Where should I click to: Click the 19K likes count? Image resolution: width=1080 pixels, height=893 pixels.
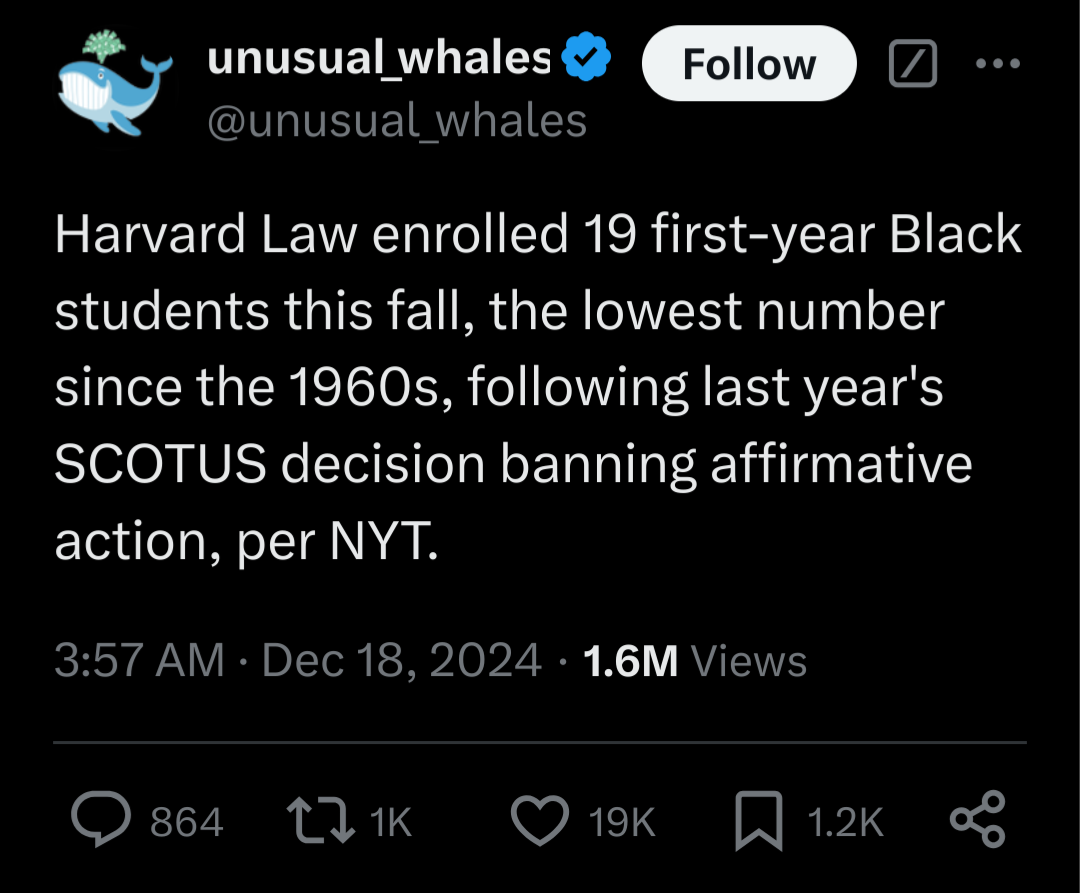click(622, 822)
